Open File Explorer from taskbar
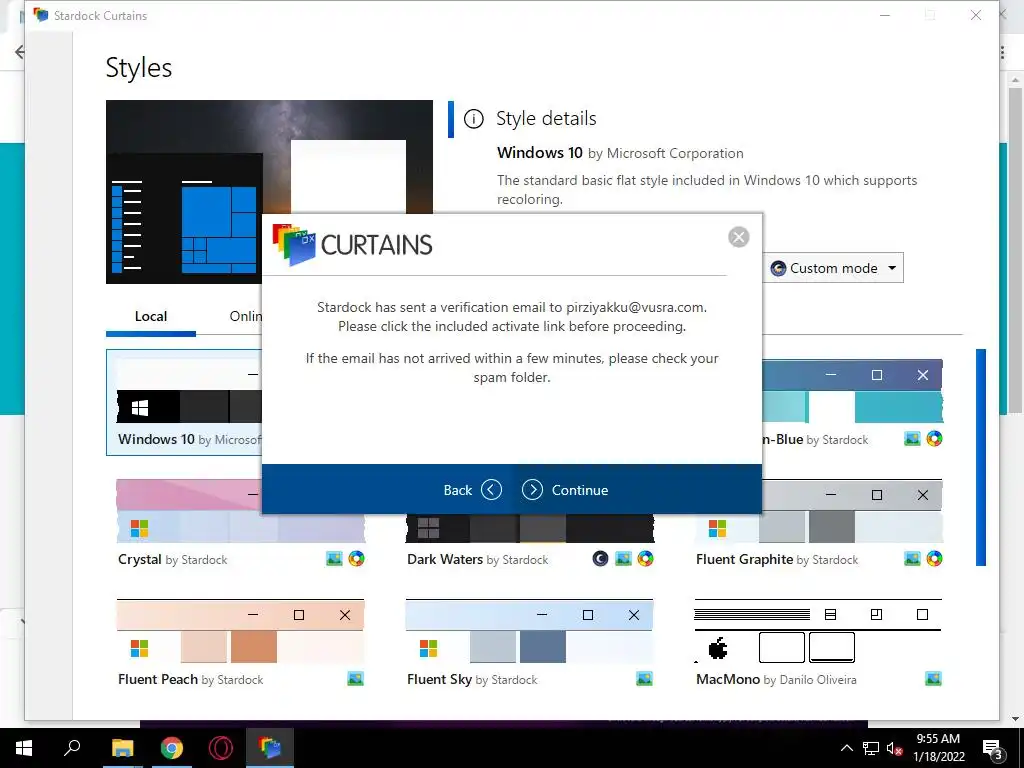 (122, 748)
